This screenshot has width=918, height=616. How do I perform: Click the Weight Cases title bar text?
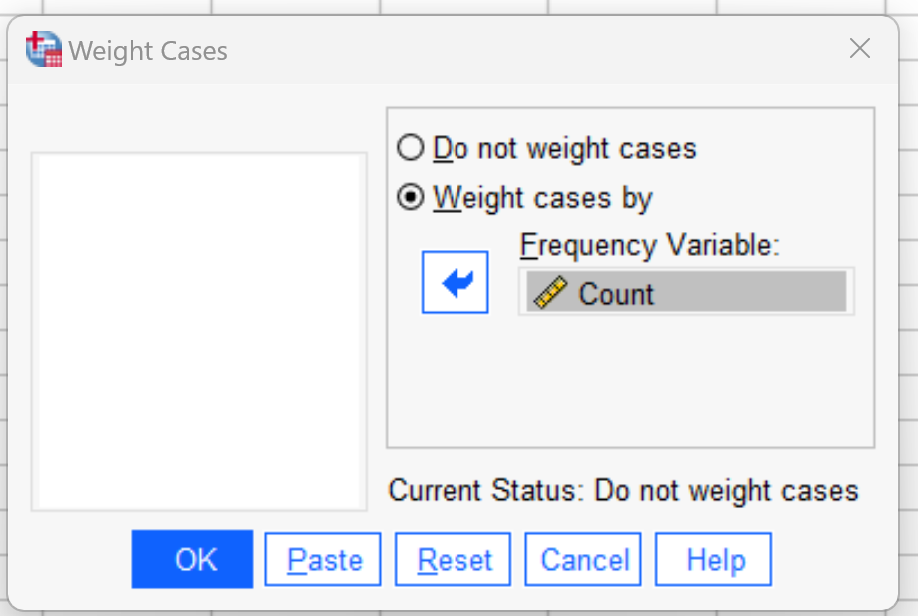click(148, 51)
